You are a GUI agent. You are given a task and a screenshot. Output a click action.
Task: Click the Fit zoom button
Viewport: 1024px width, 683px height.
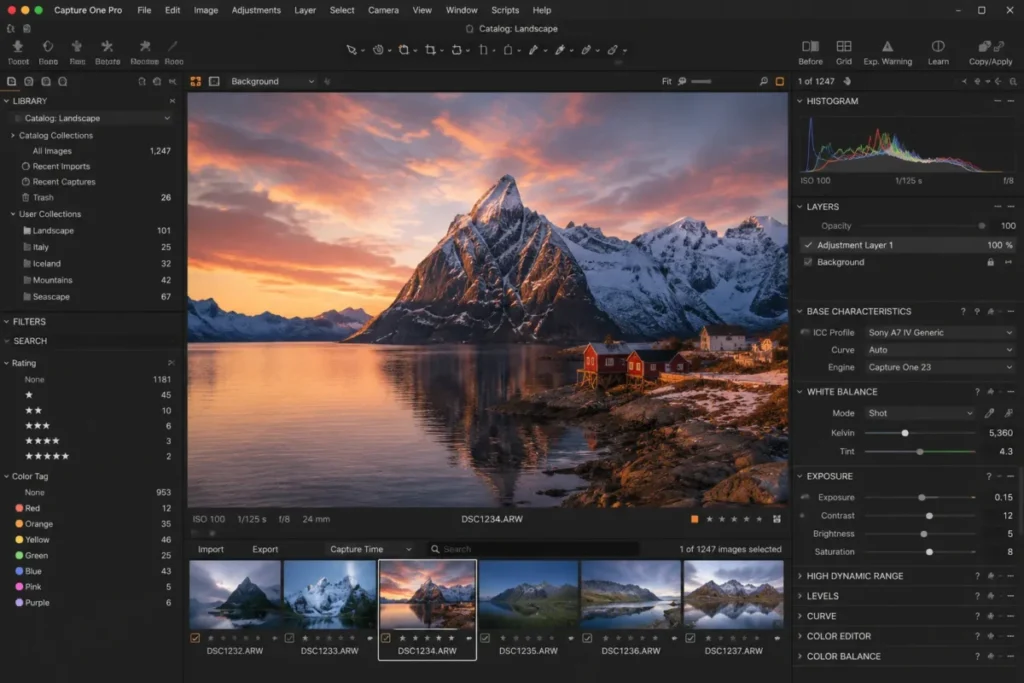point(666,82)
